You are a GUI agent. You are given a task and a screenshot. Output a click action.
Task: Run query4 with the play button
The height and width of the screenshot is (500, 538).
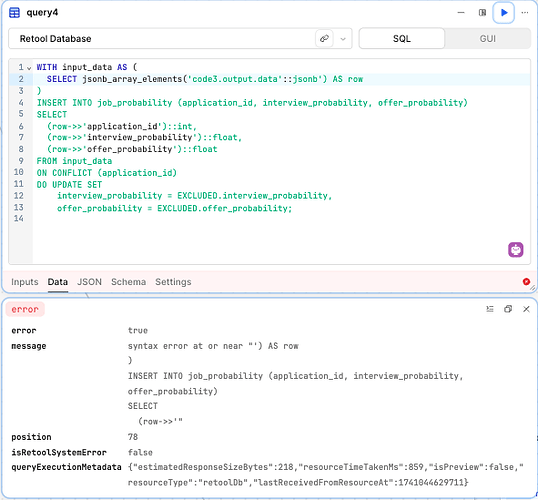(503, 13)
